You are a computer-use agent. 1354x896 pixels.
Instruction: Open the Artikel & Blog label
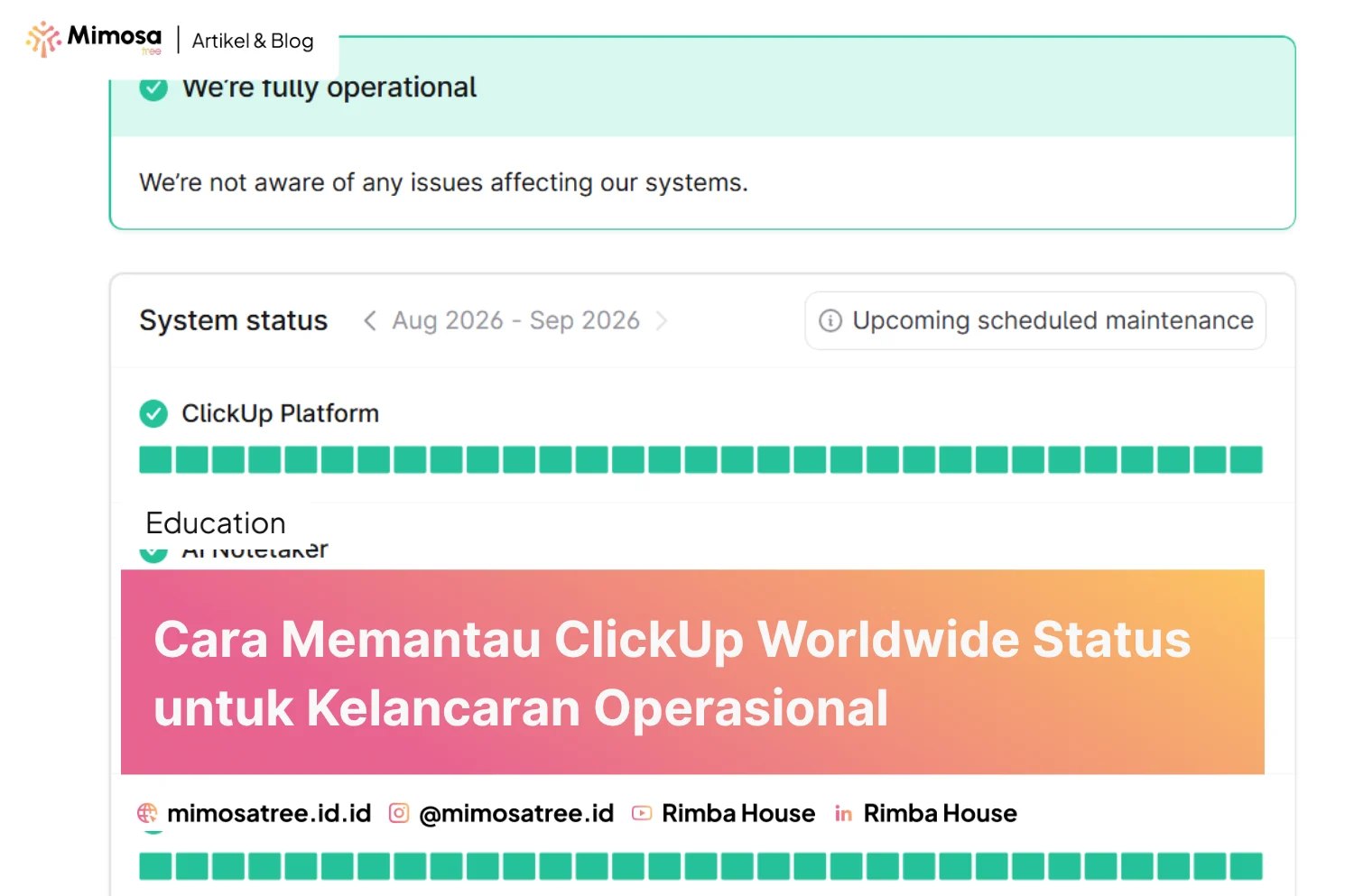253,41
